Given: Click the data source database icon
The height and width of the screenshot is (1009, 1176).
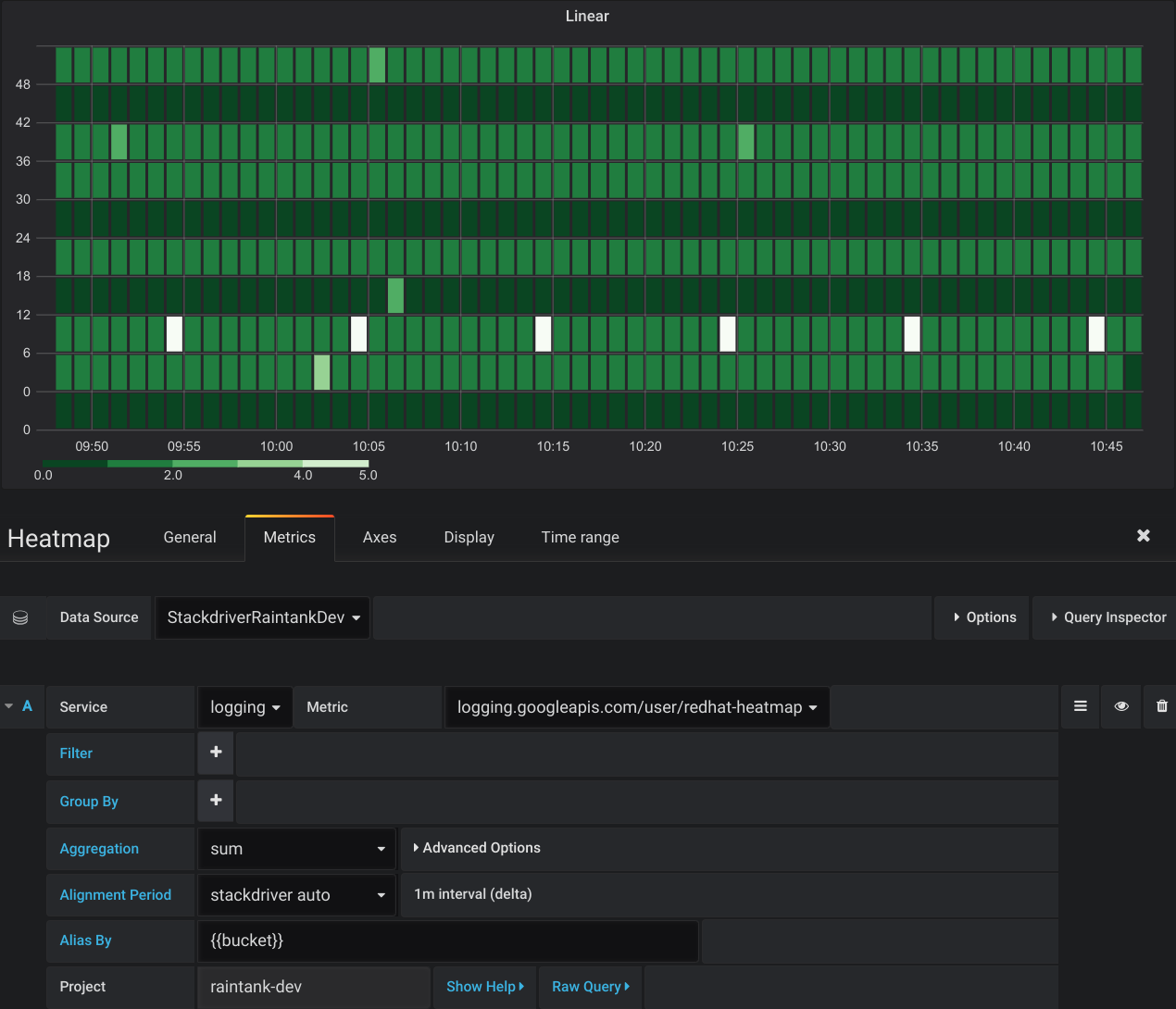Looking at the screenshot, I should (x=20, y=617).
